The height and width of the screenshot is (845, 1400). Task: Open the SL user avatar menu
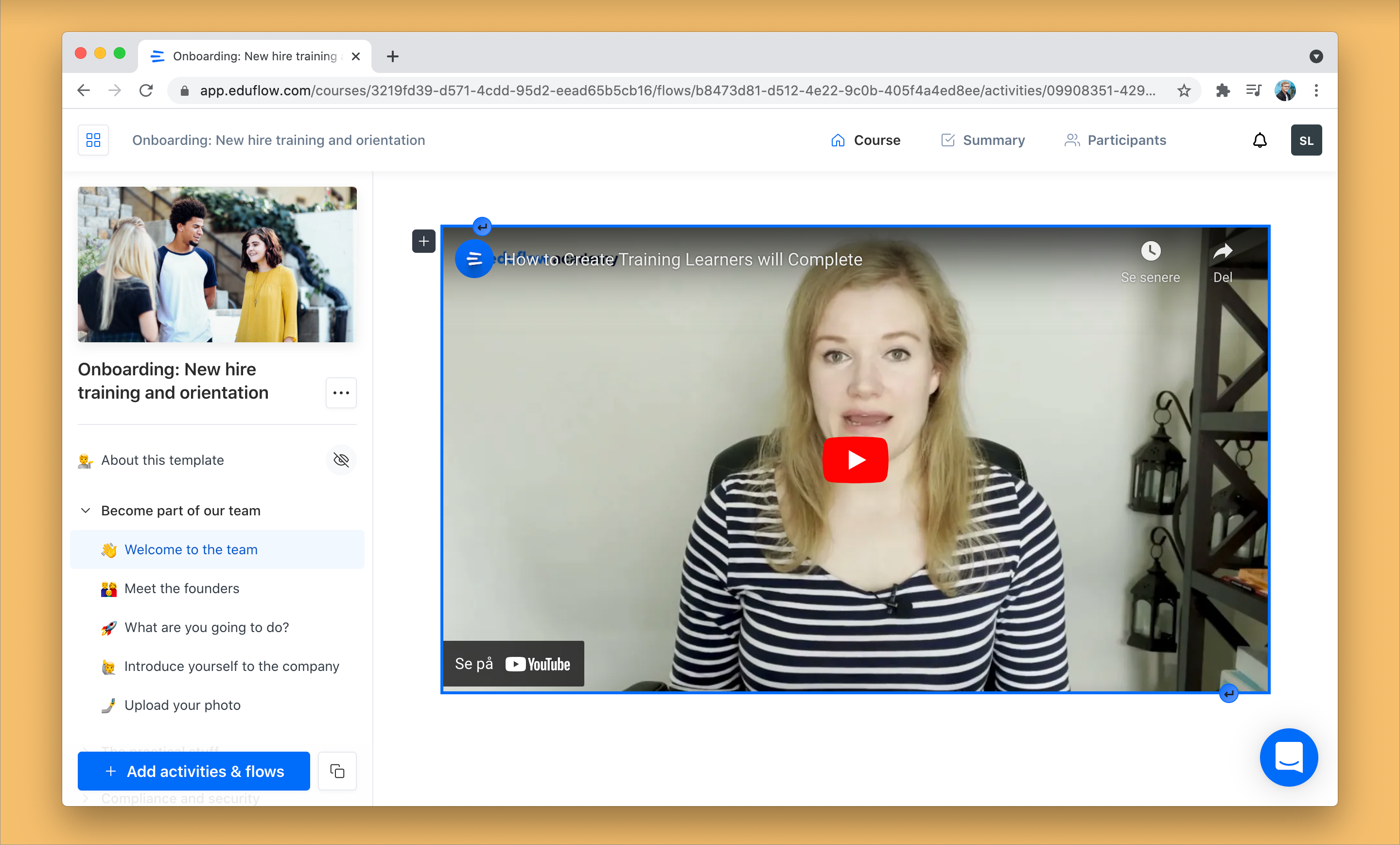1306,141
